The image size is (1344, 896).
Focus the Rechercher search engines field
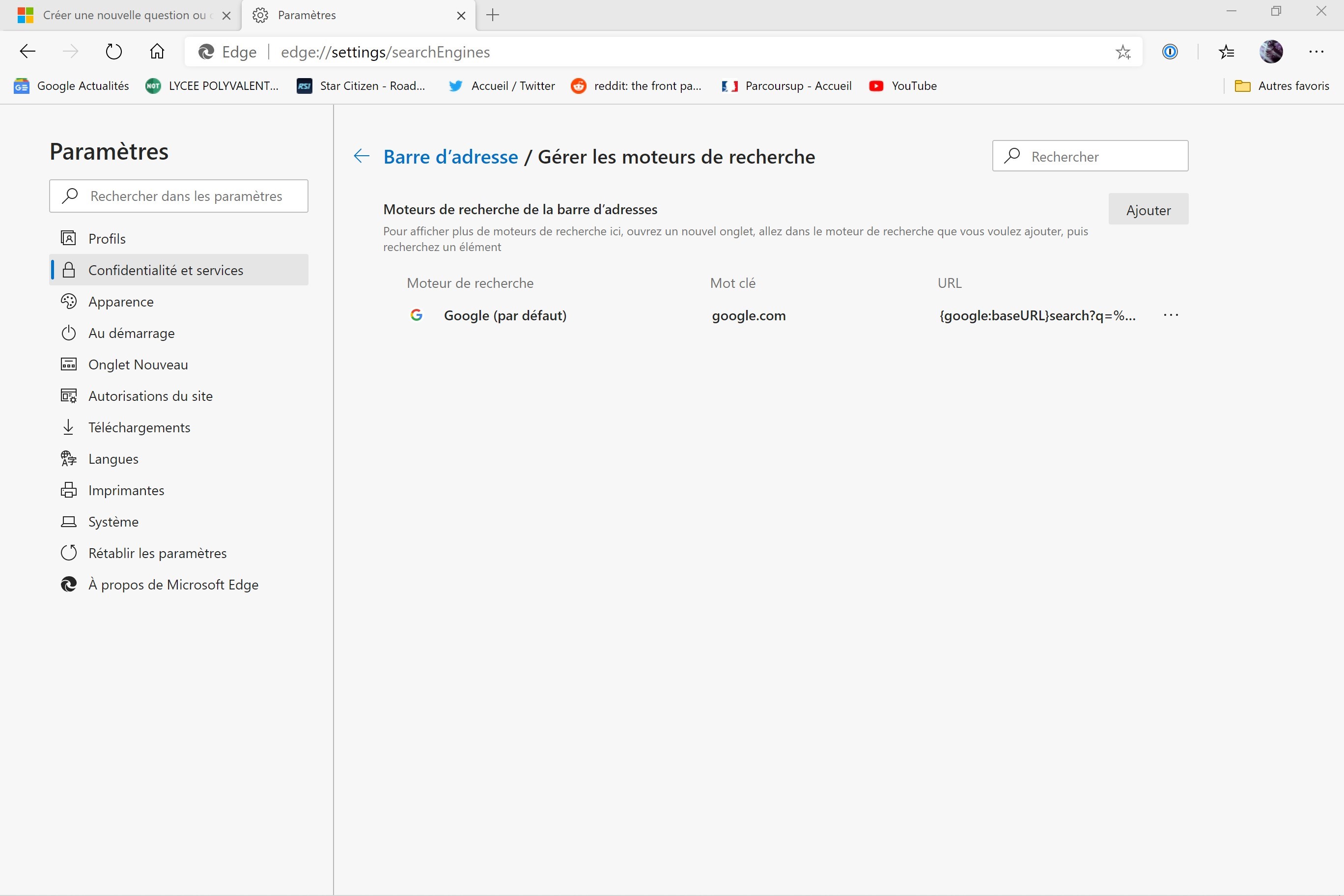click(x=1091, y=156)
